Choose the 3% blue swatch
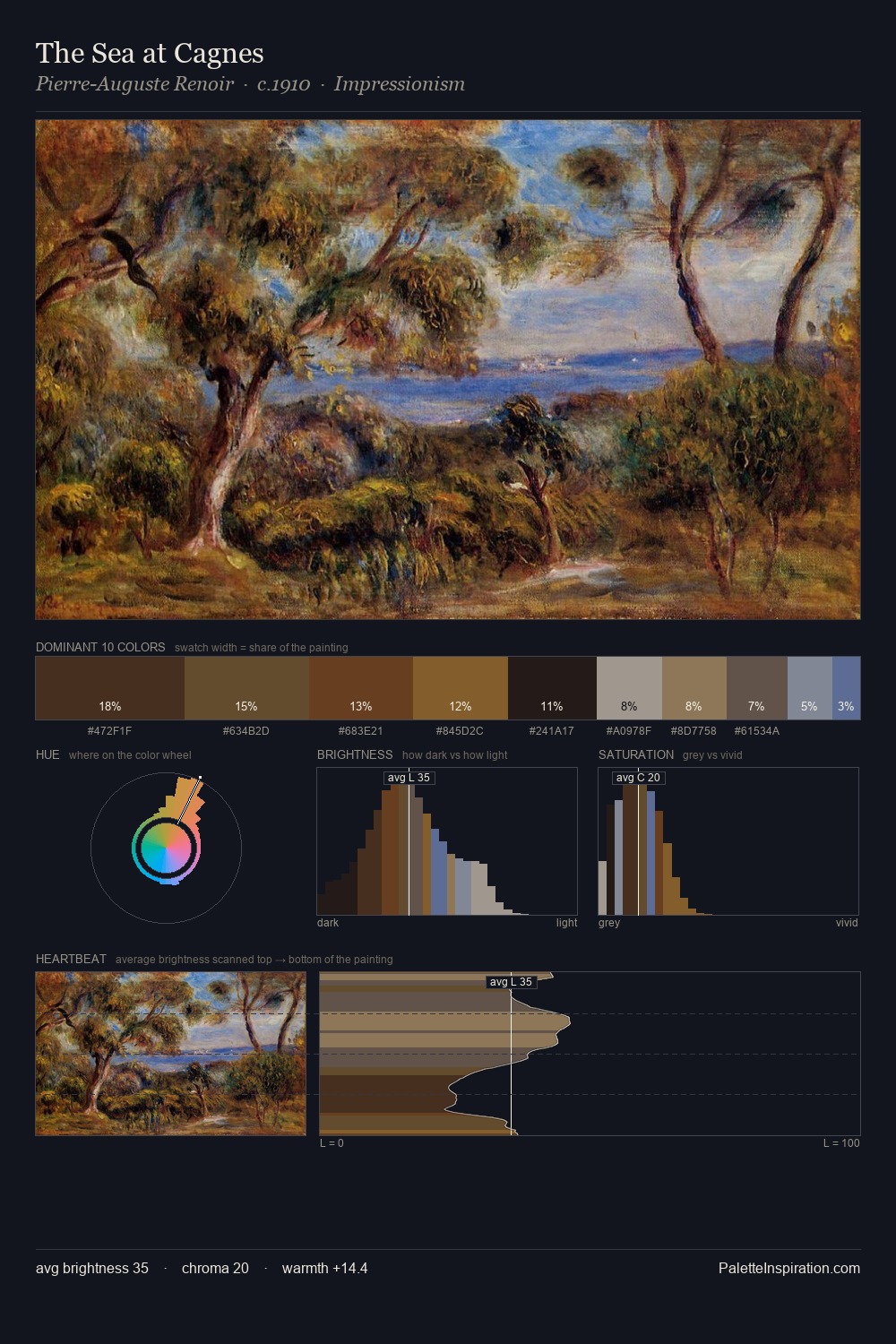Screen dimensions: 896x1344 point(846,688)
